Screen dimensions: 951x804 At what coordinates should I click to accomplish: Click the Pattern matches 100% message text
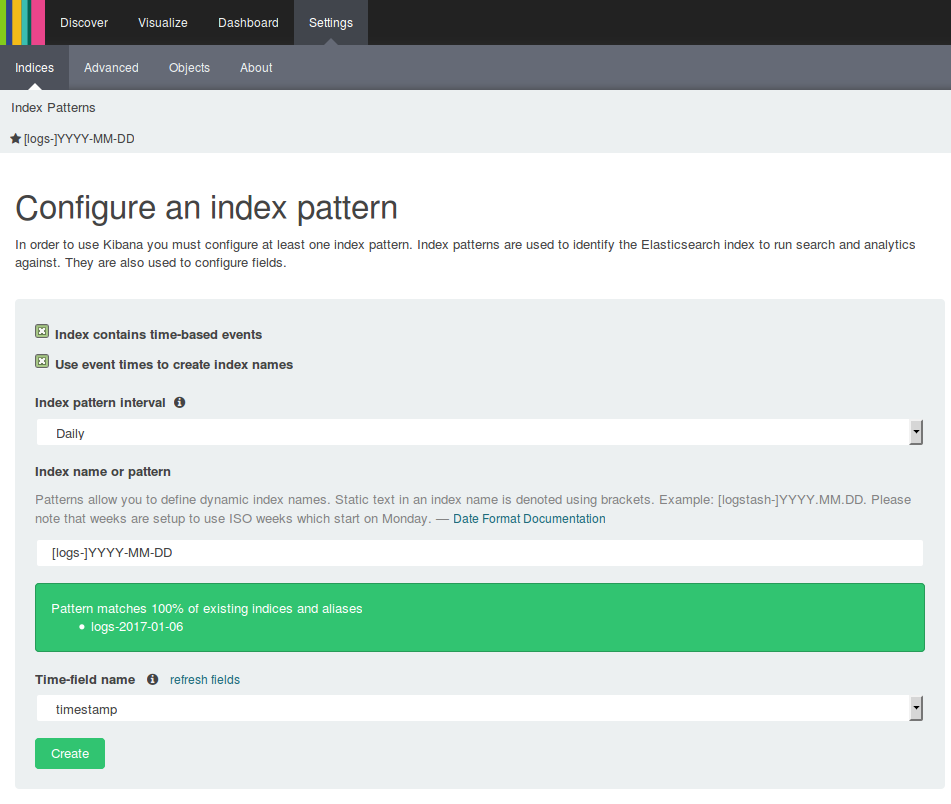[207, 608]
